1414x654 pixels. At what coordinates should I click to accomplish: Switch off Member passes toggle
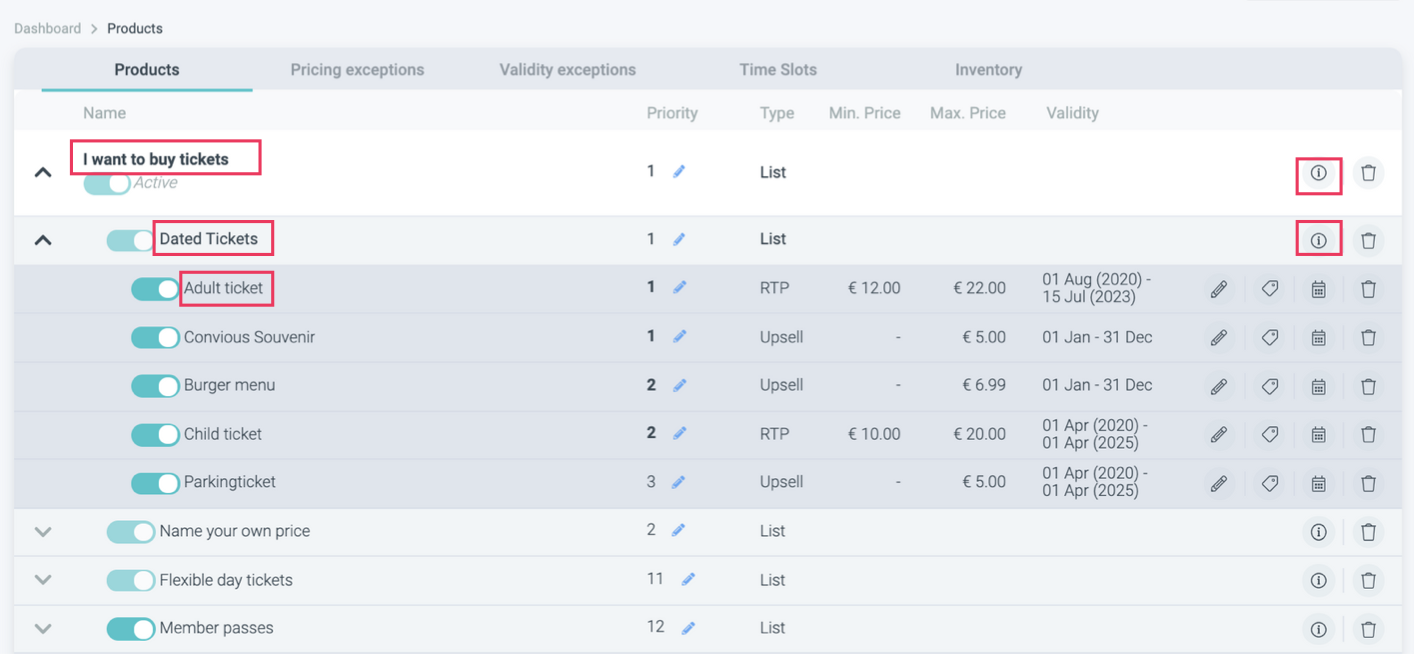pos(131,629)
